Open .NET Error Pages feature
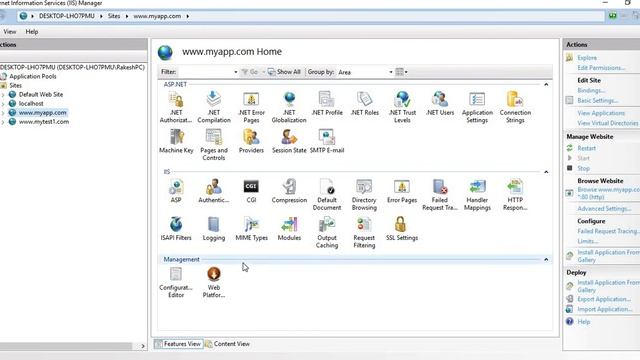 click(x=251, y=107)
